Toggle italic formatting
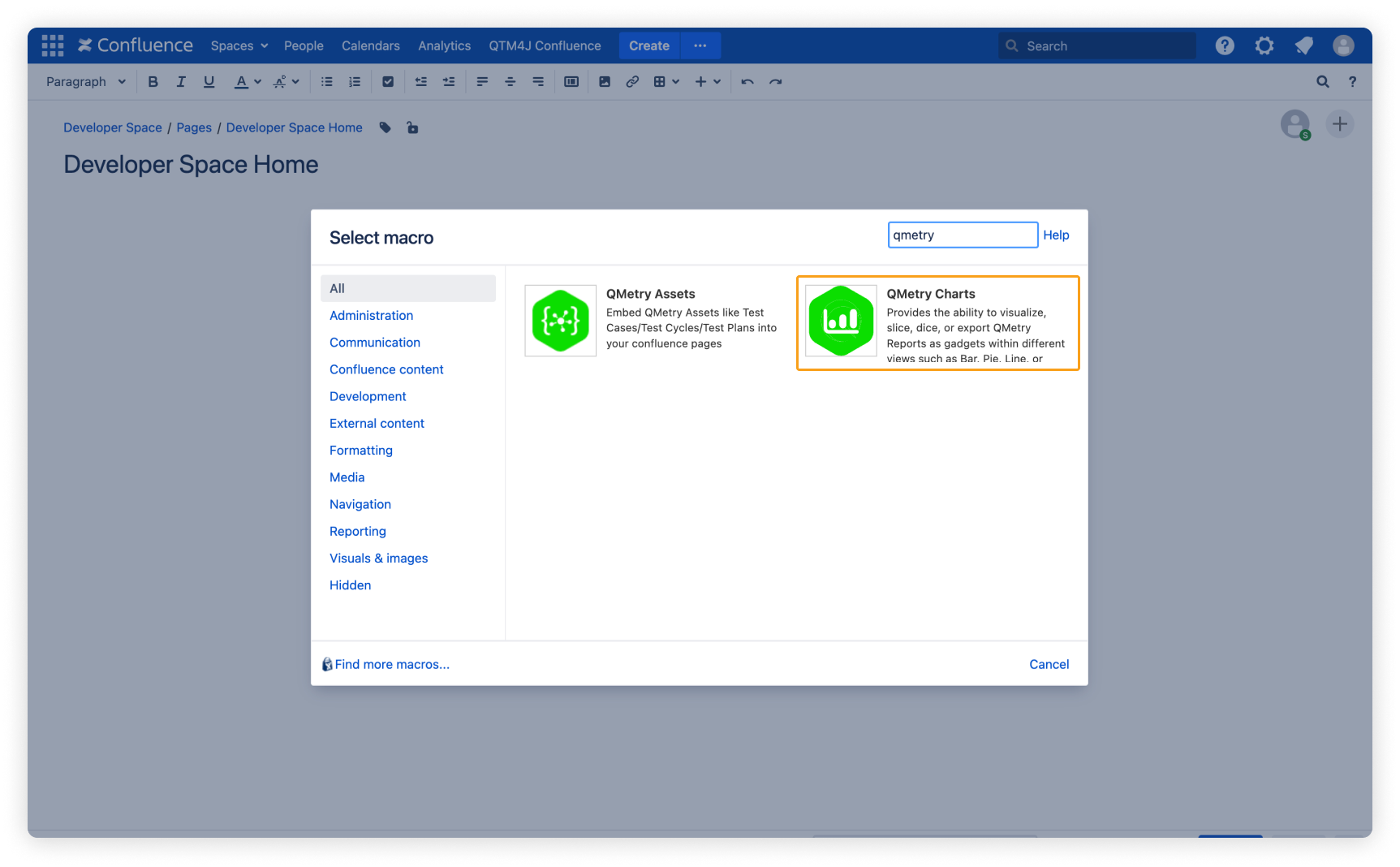 point(181,81)
